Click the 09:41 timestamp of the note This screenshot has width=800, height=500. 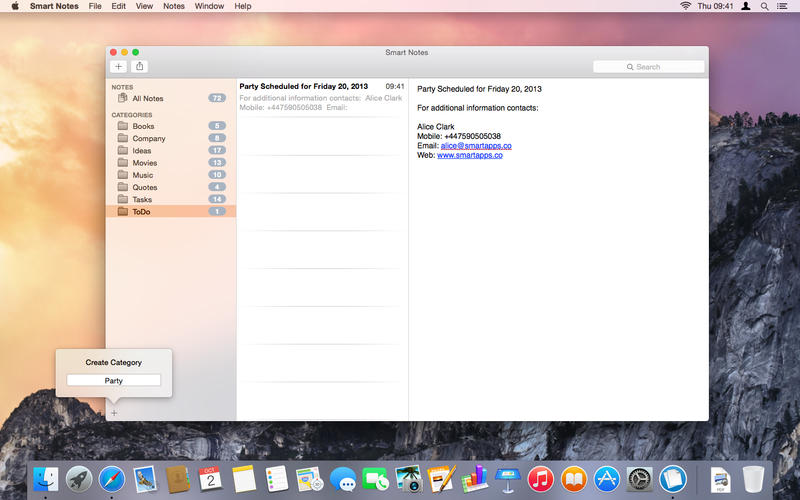click(395, 87)
